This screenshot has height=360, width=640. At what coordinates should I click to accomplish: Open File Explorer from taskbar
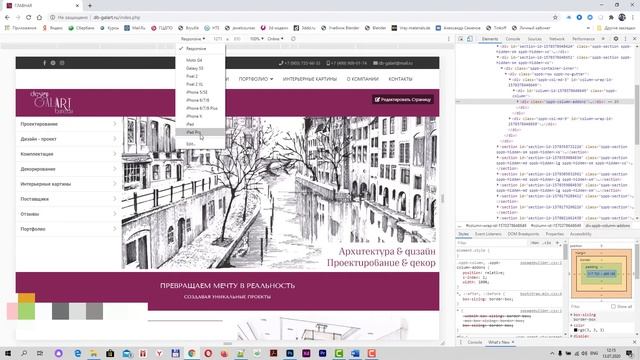(x=93, y=353)
